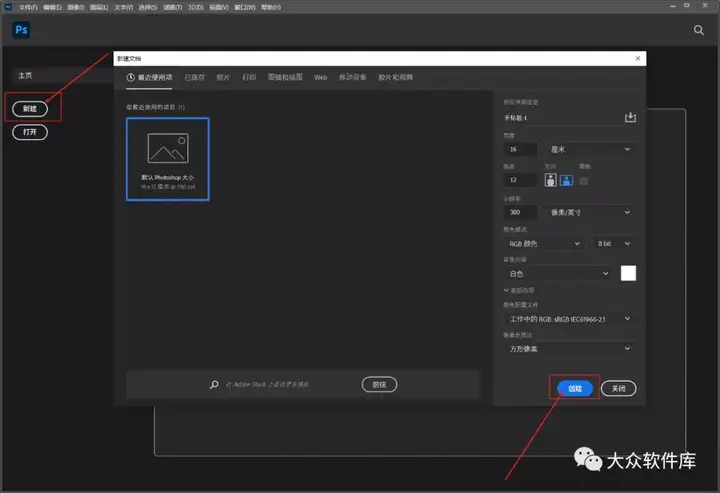Click the small Ps icon in title bar

[7, 7]
